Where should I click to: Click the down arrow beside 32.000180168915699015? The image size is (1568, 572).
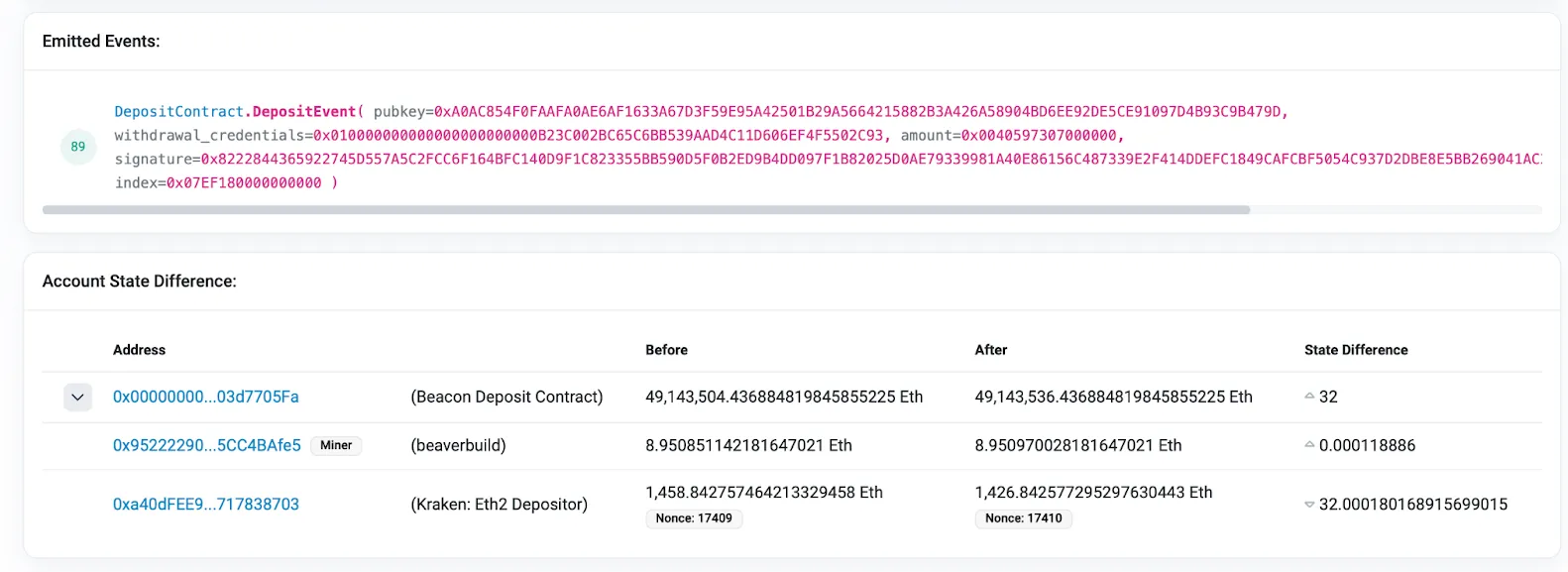tap(1309, 505)
